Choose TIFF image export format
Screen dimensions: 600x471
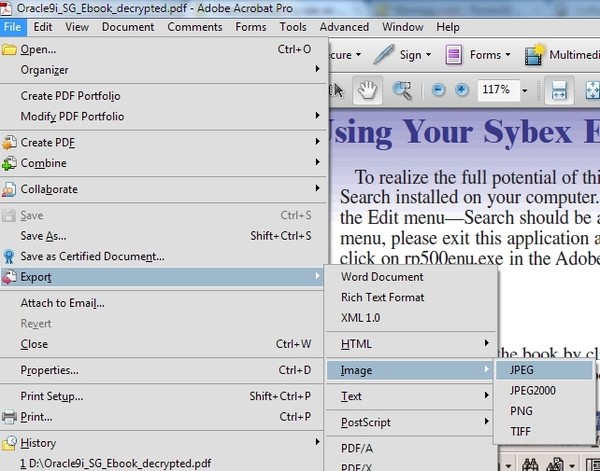[544, 432]
